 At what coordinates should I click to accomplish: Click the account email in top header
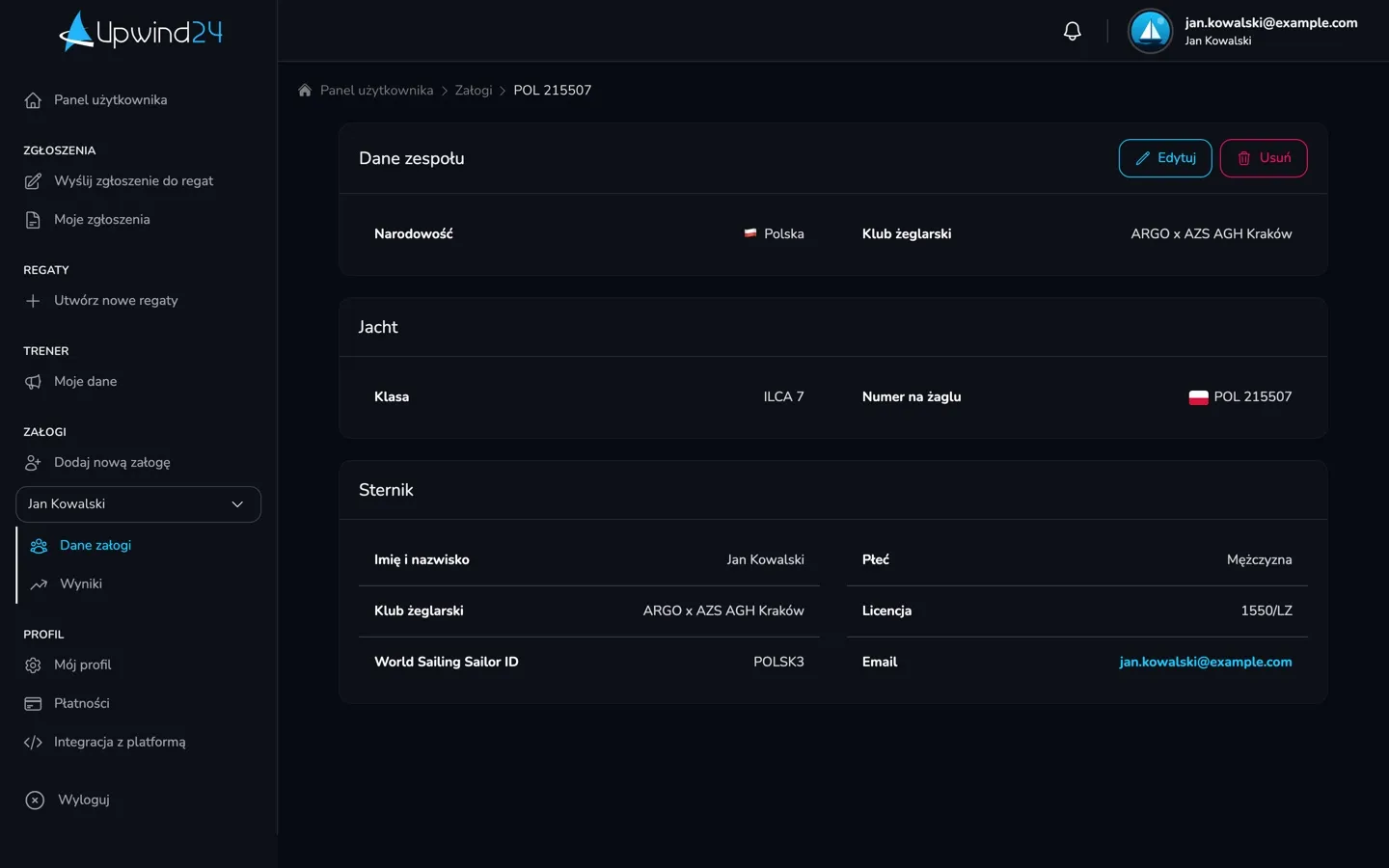point(1271,23)
